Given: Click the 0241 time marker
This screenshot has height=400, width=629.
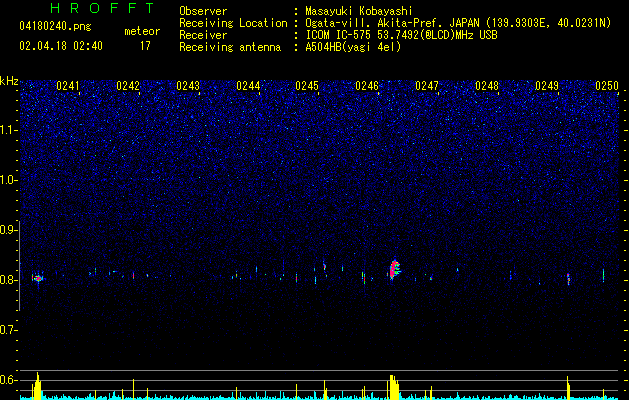Looking at the screenshot, I should pos(68,86).
